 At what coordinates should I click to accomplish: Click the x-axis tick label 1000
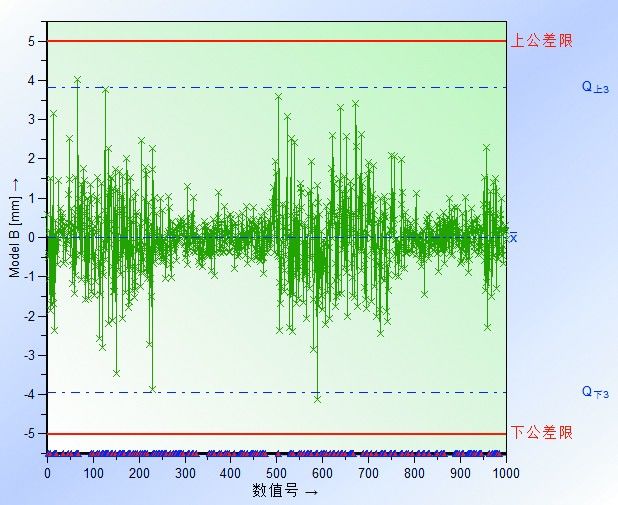click(x=506, y=474)
